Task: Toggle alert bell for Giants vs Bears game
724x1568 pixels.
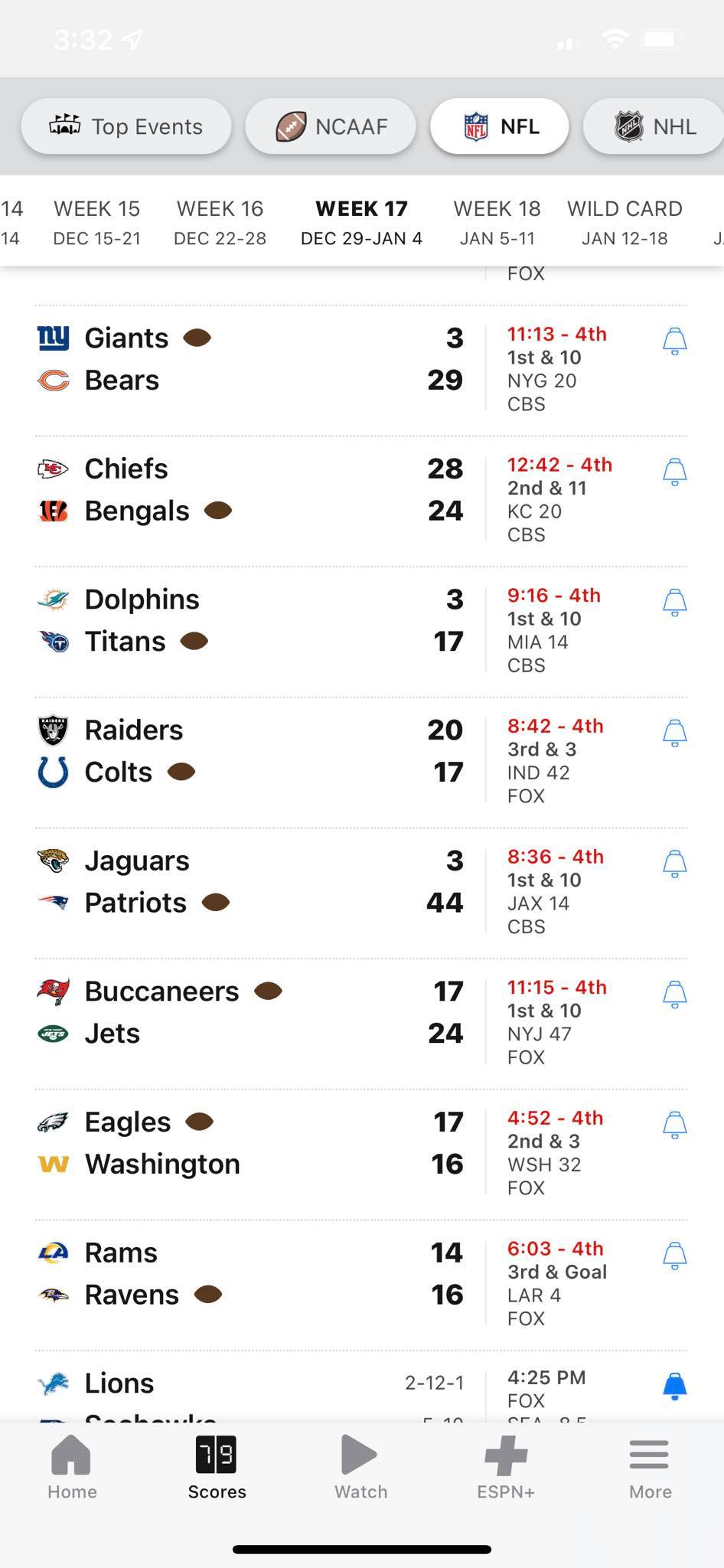Action: 674,341
